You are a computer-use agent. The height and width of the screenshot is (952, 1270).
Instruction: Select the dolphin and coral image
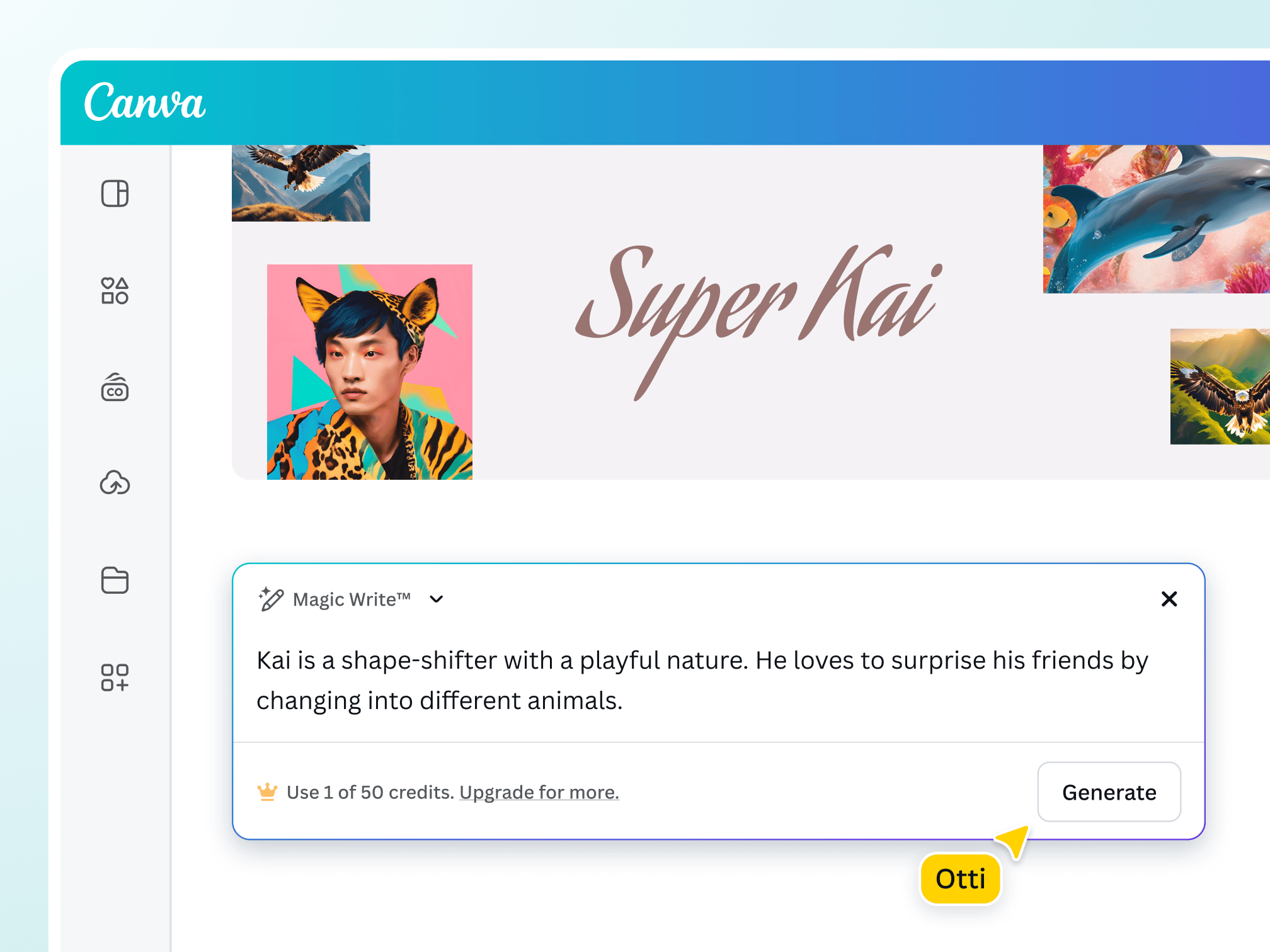(1156, 219)
